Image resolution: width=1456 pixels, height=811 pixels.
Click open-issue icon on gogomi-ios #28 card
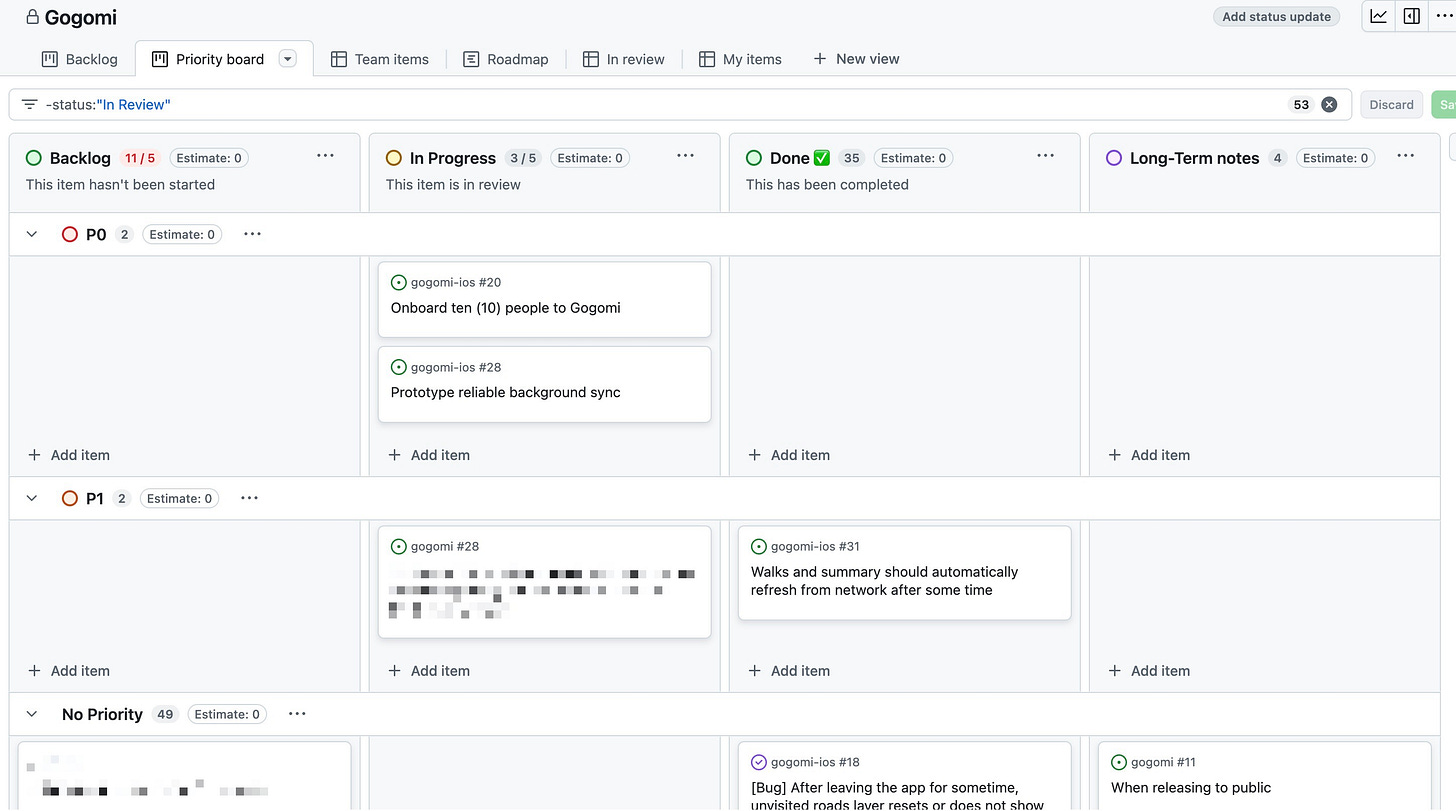[x=399, y=367]
